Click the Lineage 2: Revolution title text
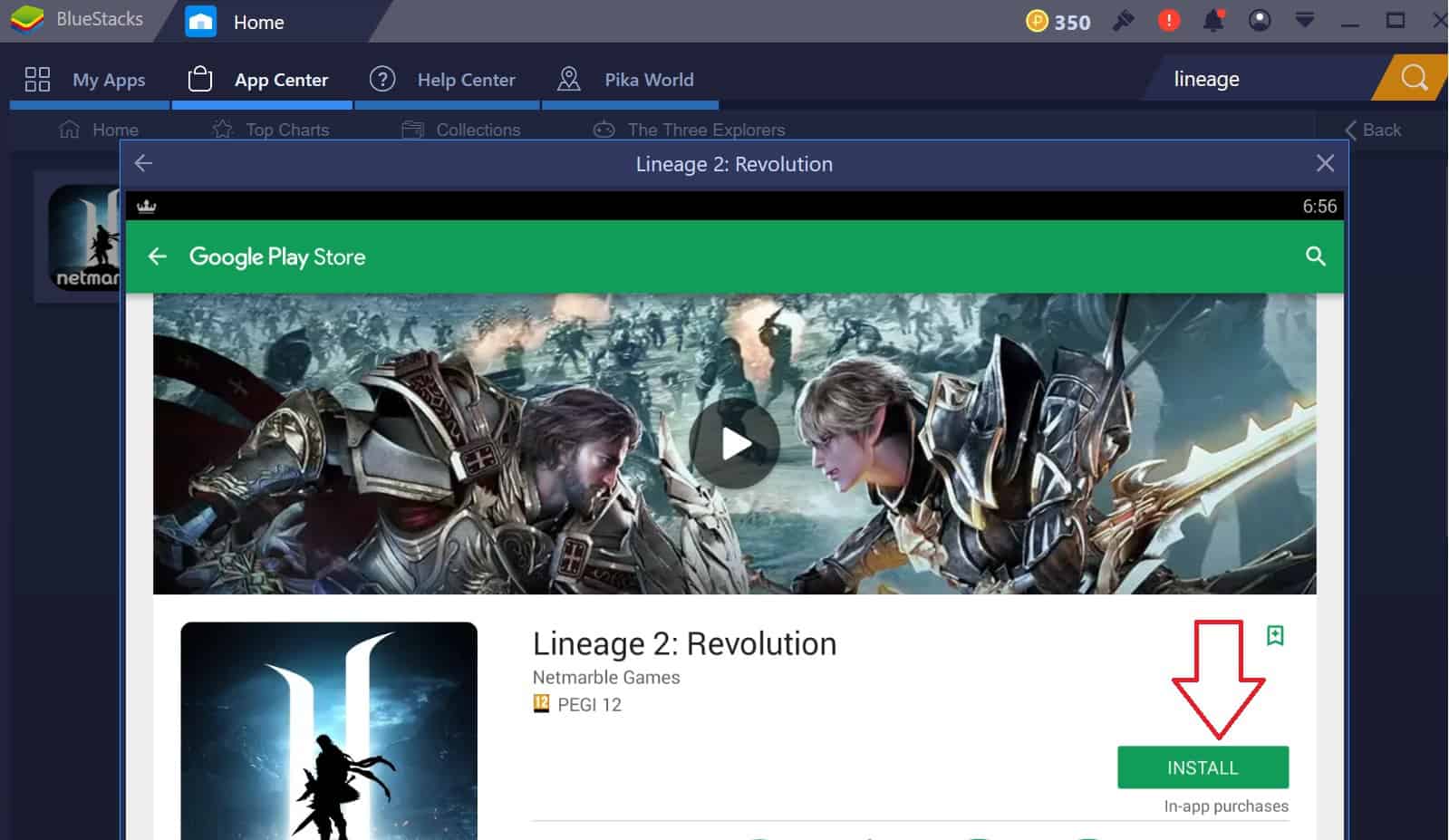 pyautogui.click(x=684, y=643)
